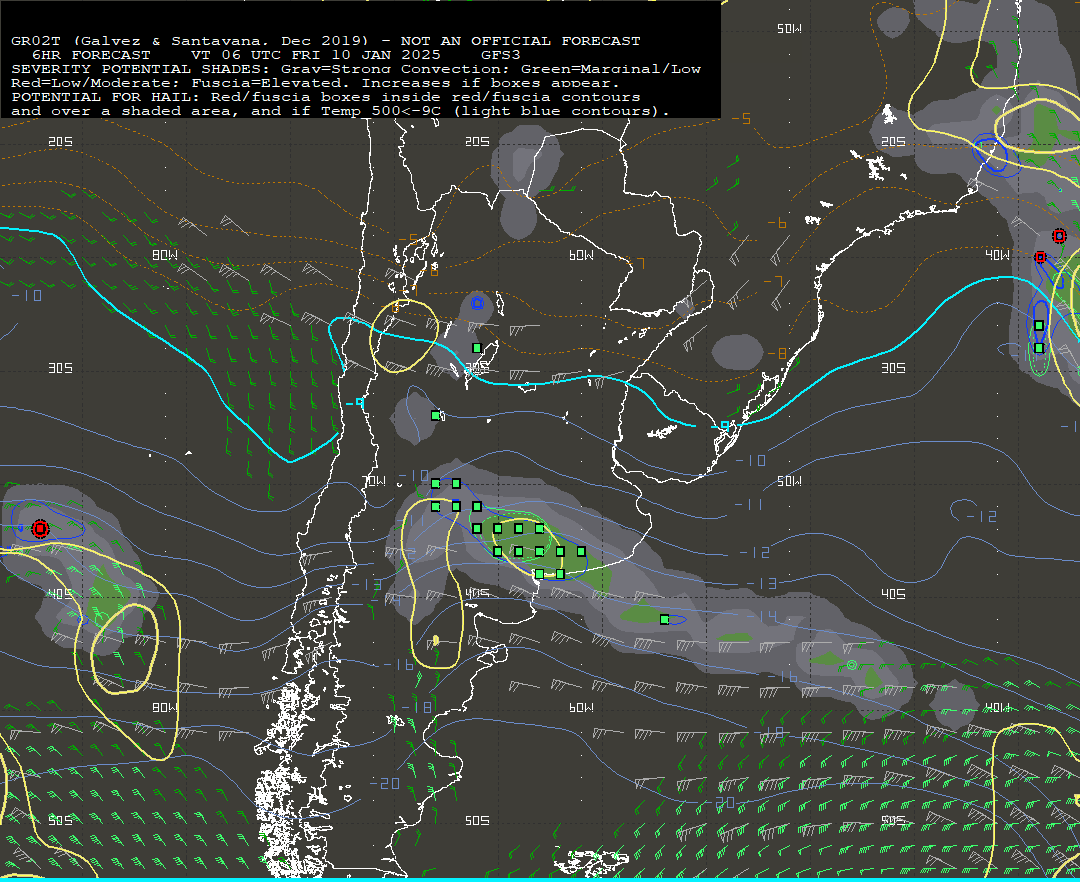Viewport: 1080px width, 882px height.
Task: Select the '6HR FORECAST' text
Action: coord(91,55)
